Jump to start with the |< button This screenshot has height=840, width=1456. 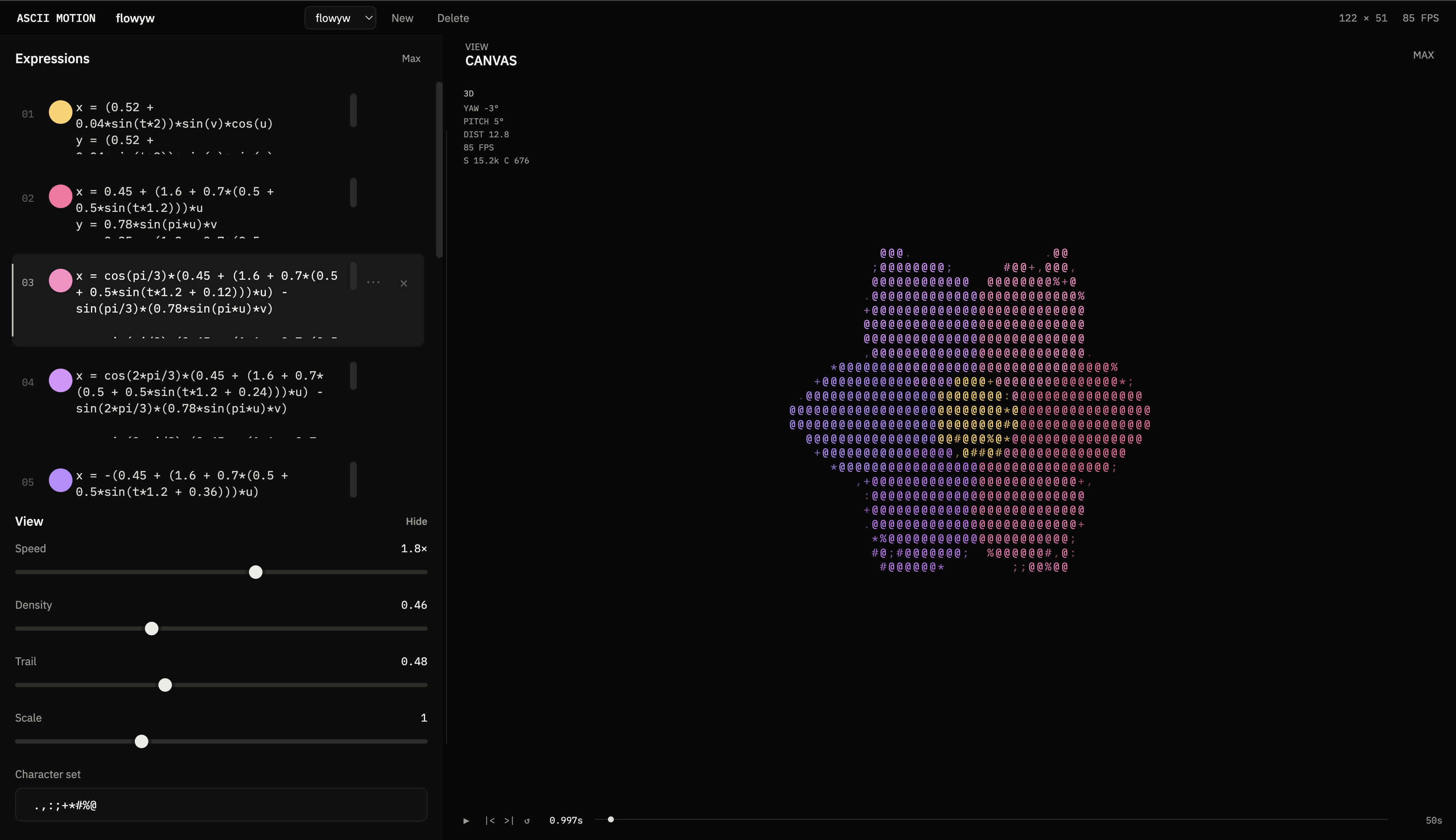click(x=490, y=820)
